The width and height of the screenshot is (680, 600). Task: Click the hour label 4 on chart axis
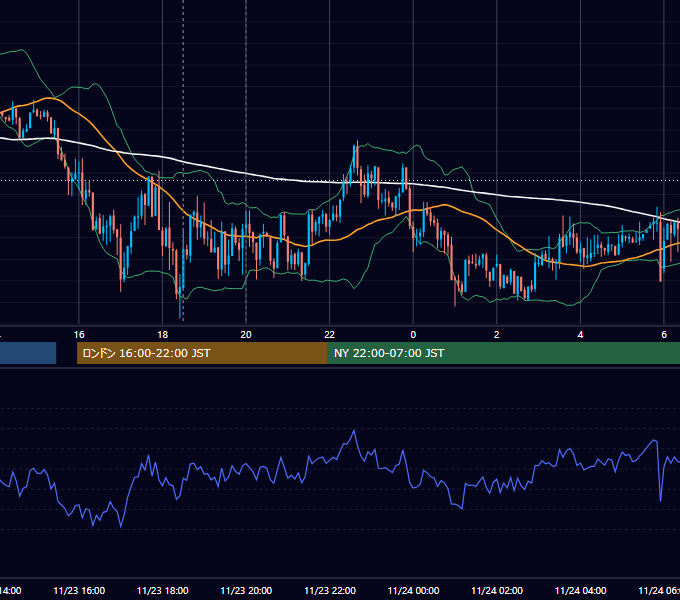[x=580, y=335]
